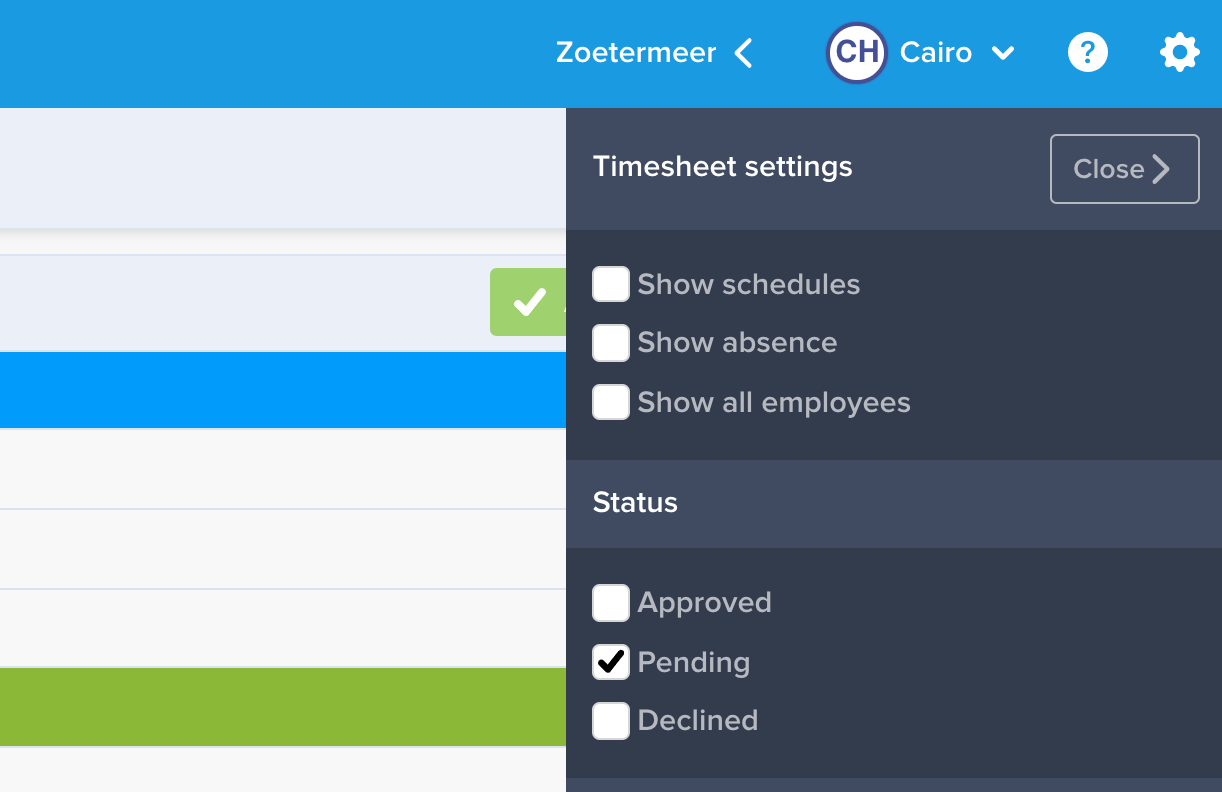Check the Declined status filter
This screenshot has height=792, width=1222.
[x=611, y=721]
